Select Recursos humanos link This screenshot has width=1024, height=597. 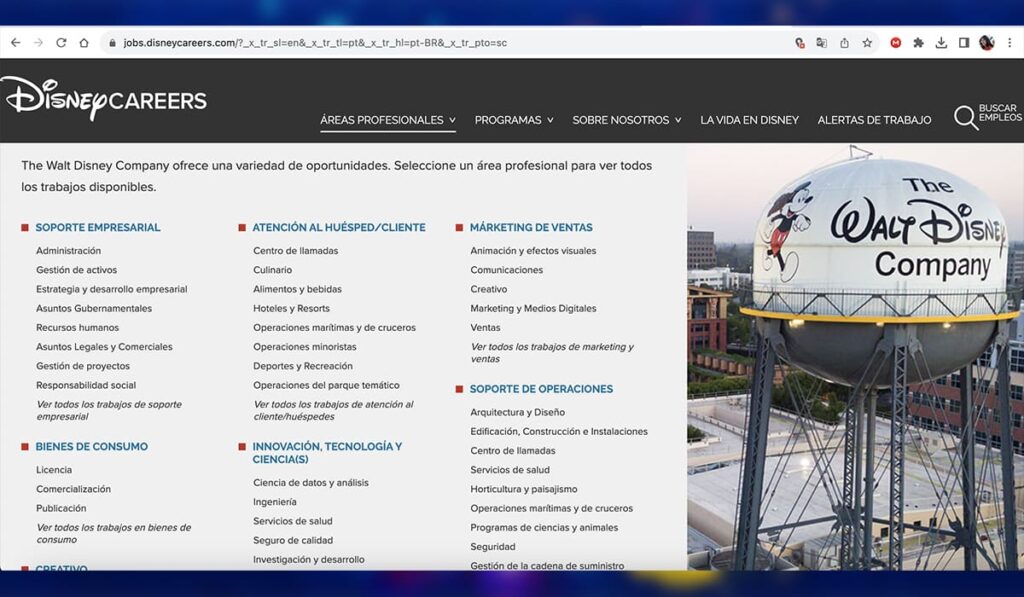point(78,328)
